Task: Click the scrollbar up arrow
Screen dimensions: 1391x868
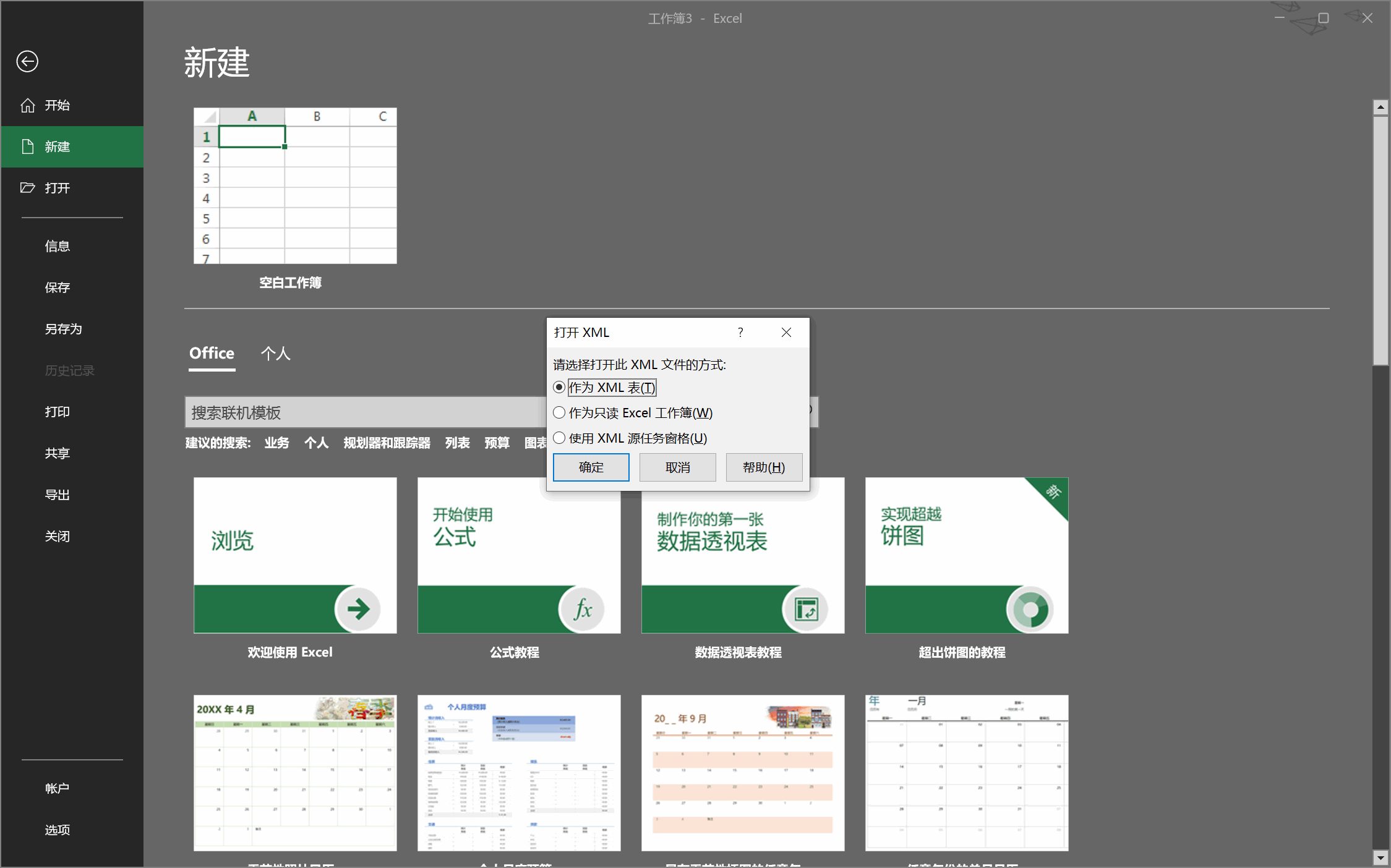Action: pyautogui.click(x=1380, y=107)
